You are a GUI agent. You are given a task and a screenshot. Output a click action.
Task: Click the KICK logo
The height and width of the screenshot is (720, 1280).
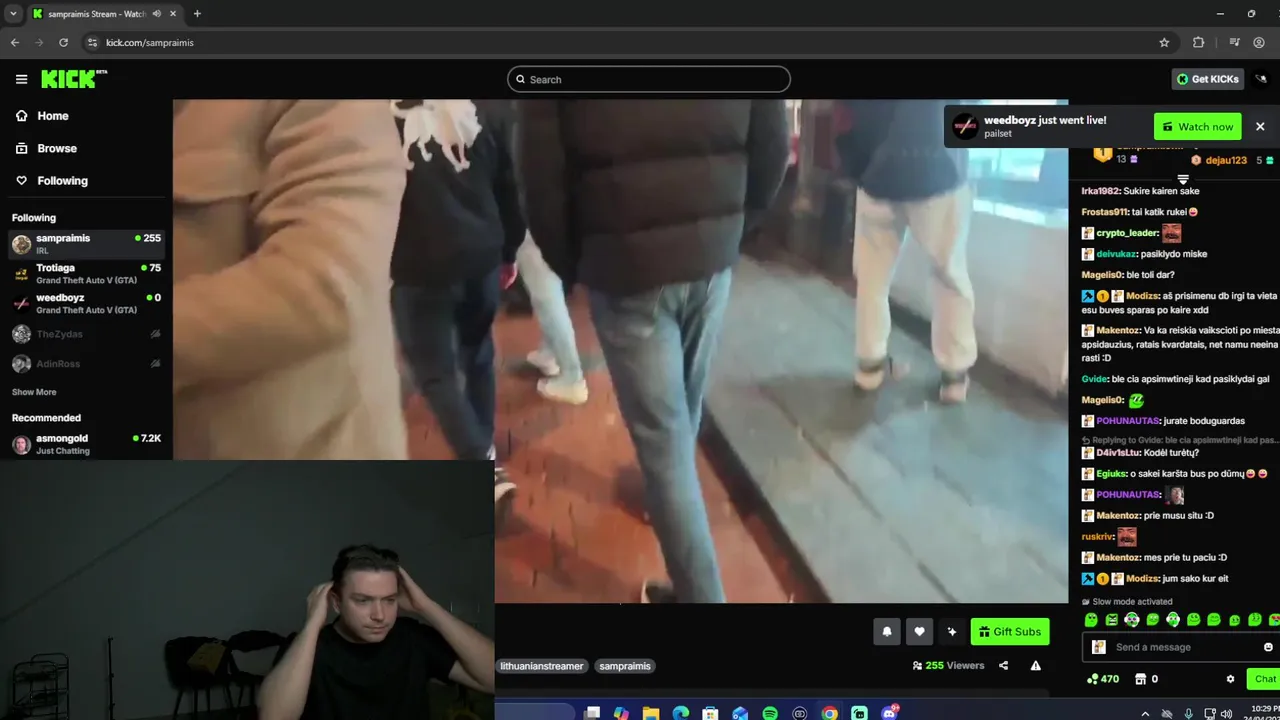[73, 79]
